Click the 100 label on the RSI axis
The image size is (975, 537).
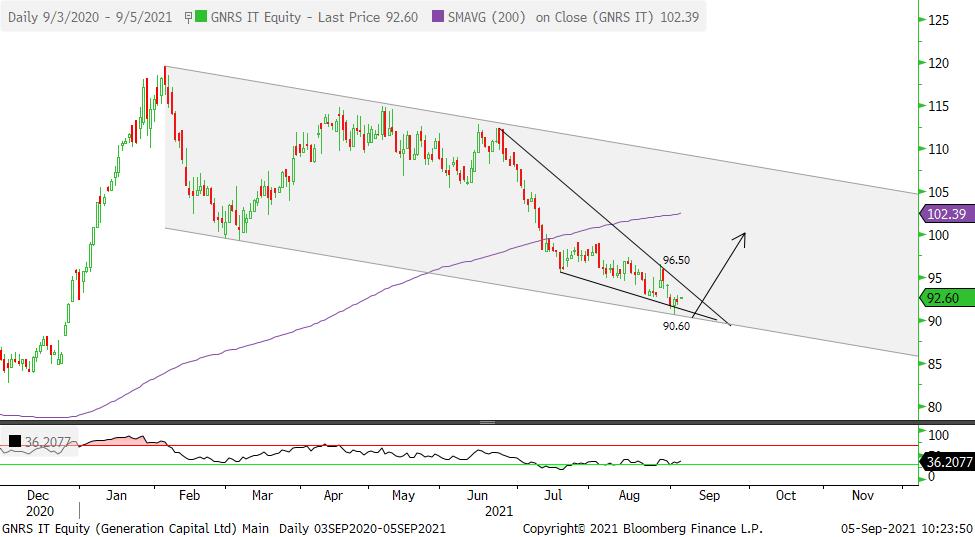click(x=940, y=434)
